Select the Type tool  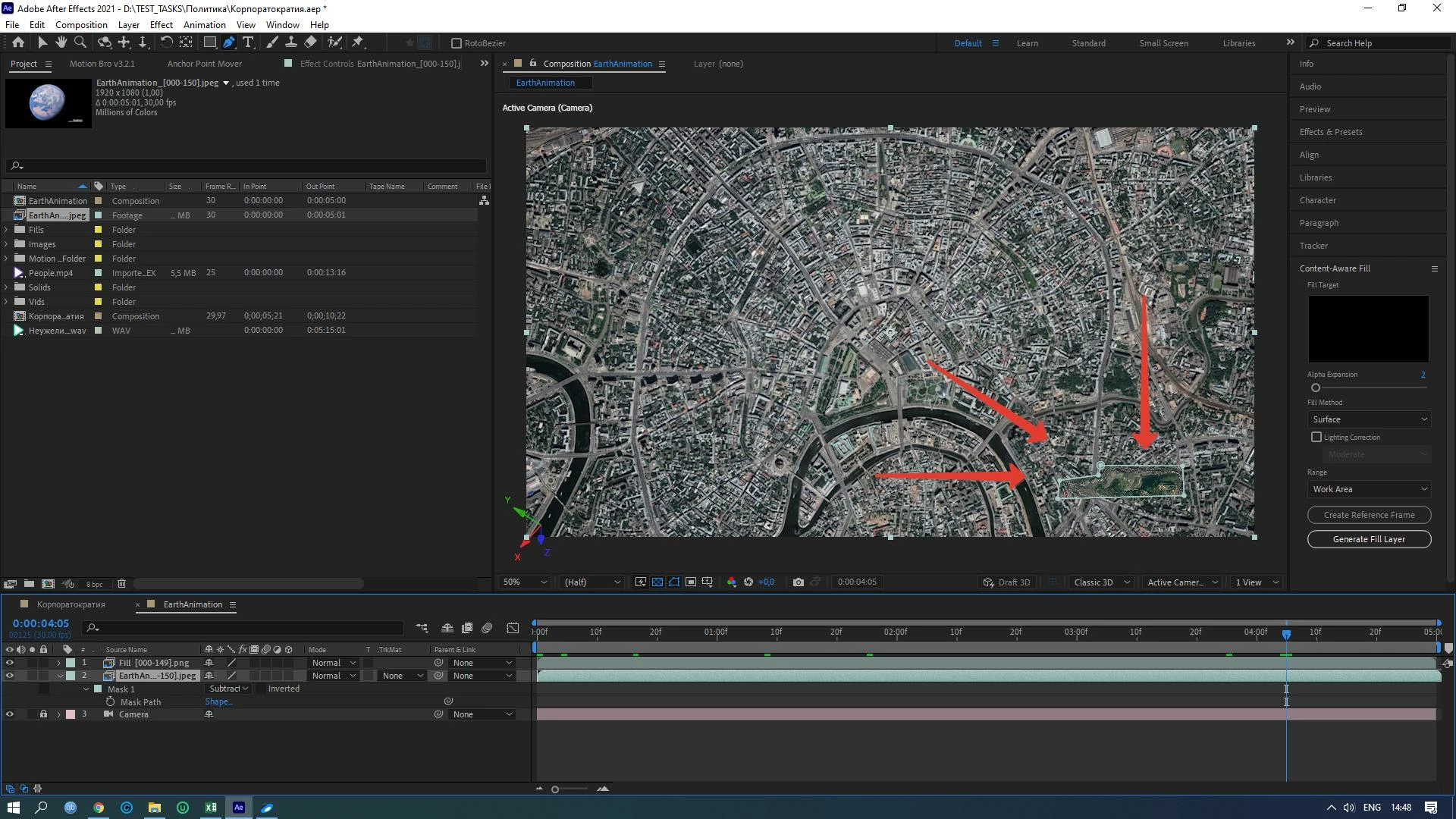coord(248,42)
